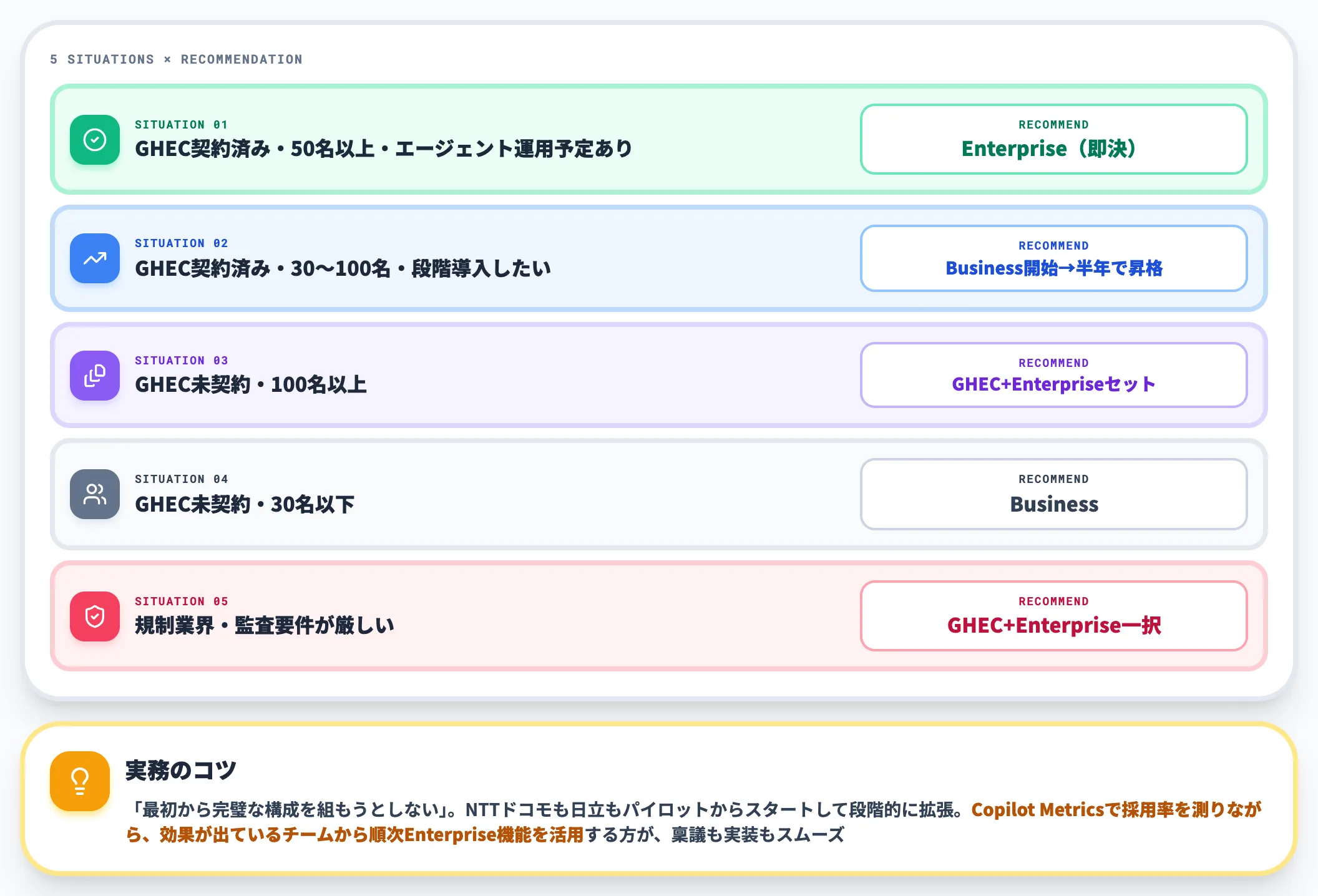Click Situation 05 規制業界・監査要件が厳しい text
1318x896 pixels.
[x=265, y=625]
